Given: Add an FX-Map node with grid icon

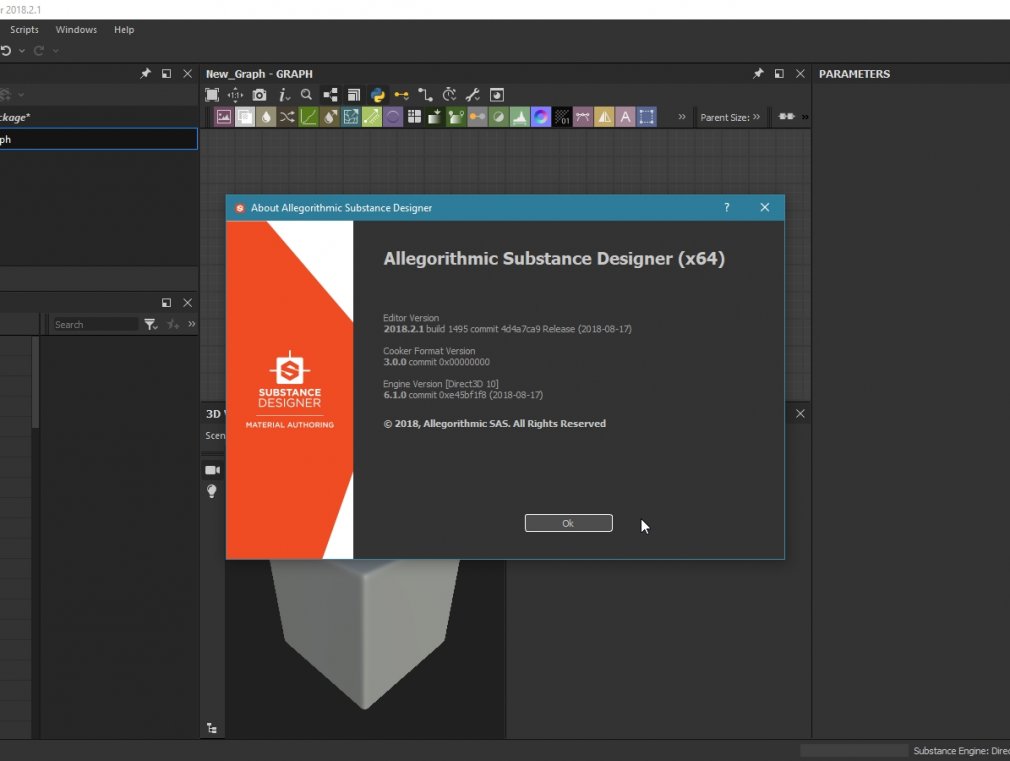Looking at the screenshot, I should 414,117.
